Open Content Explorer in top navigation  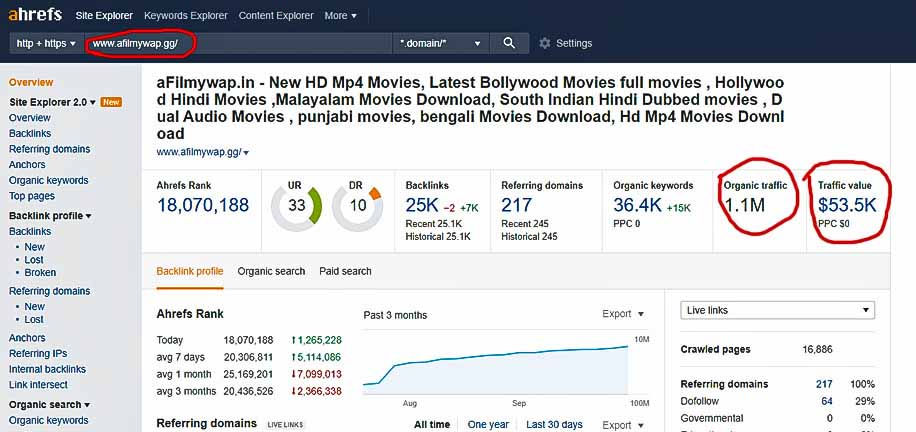pos(276,16)
